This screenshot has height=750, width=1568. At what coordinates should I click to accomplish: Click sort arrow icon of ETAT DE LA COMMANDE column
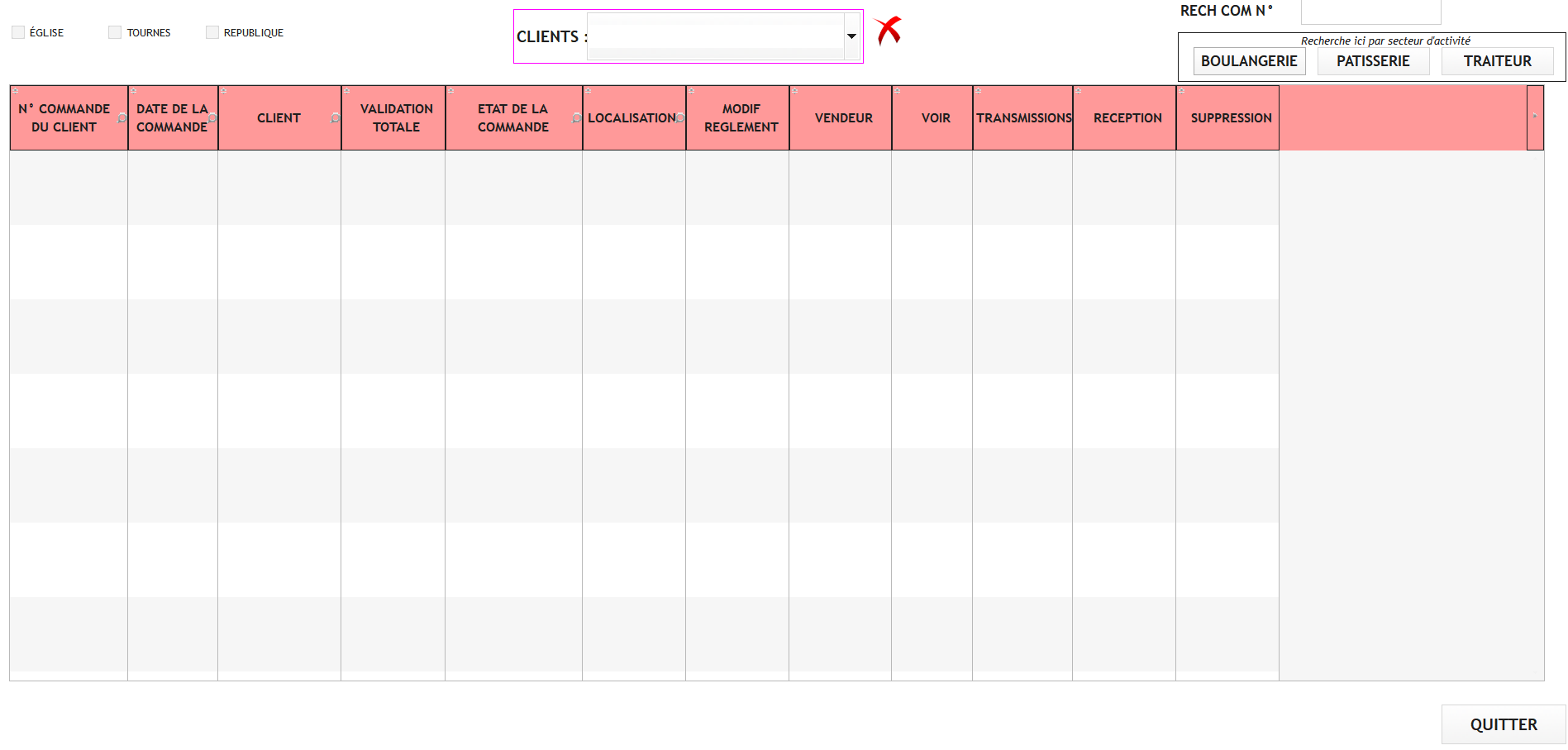[451, 90]
